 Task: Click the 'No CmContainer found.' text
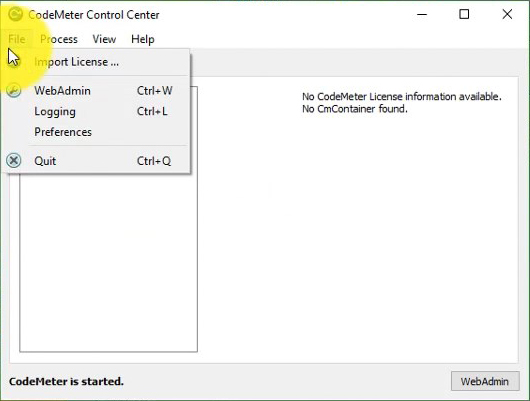(355, 109)
